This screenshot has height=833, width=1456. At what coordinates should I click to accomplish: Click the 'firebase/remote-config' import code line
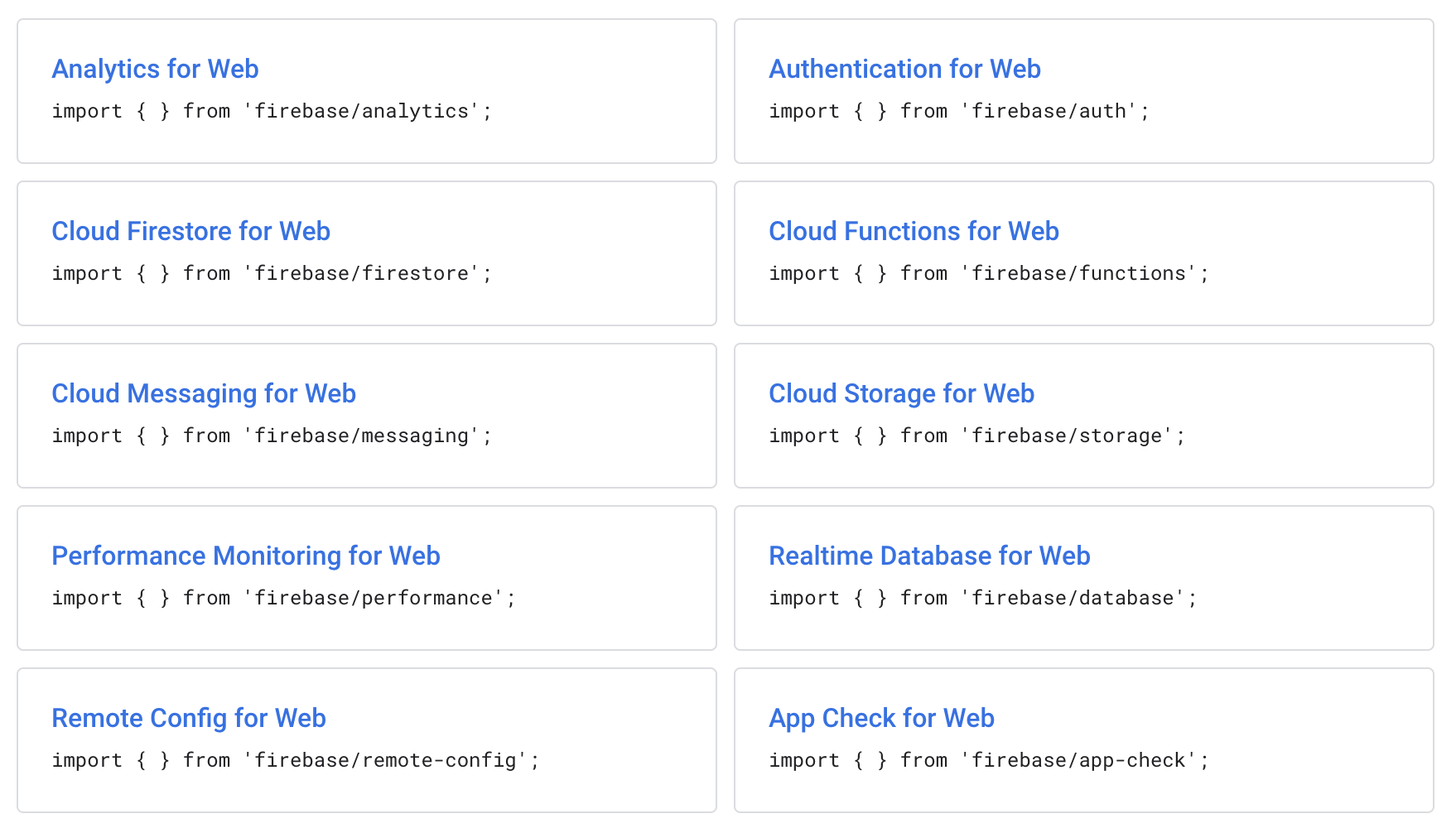click(296, 760)
